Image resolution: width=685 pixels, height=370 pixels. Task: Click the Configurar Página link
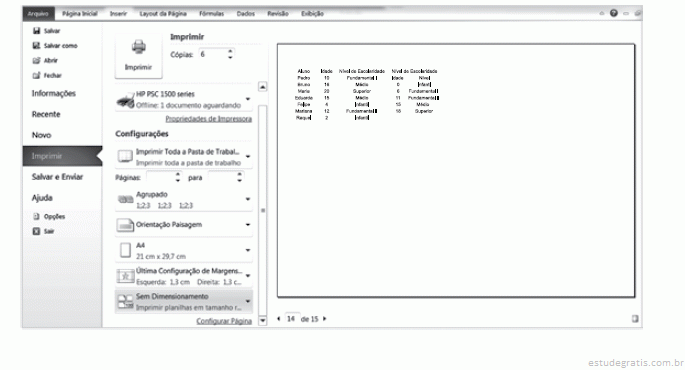point(224,321)
